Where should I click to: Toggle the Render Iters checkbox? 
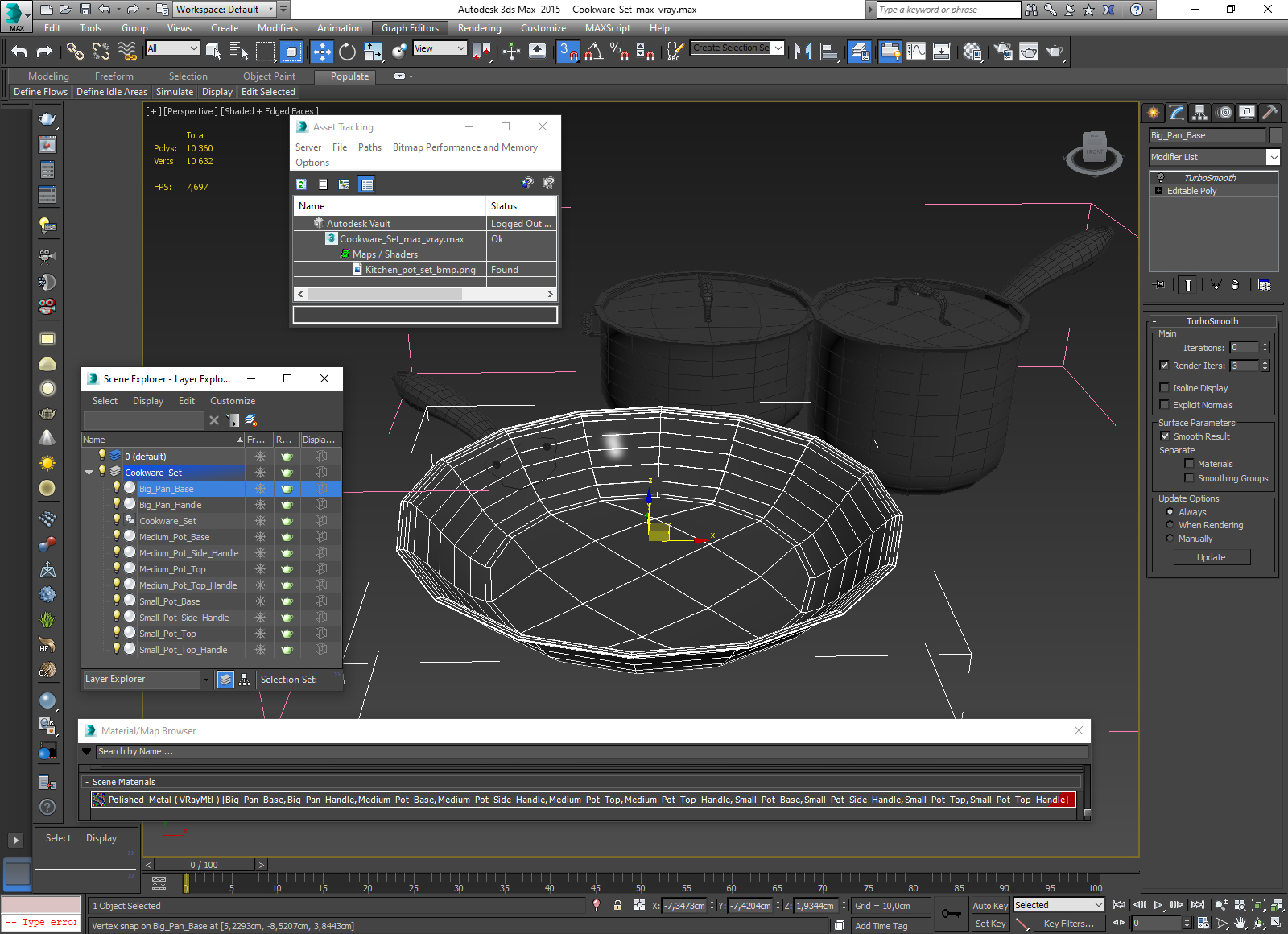tap(1164, 366)
